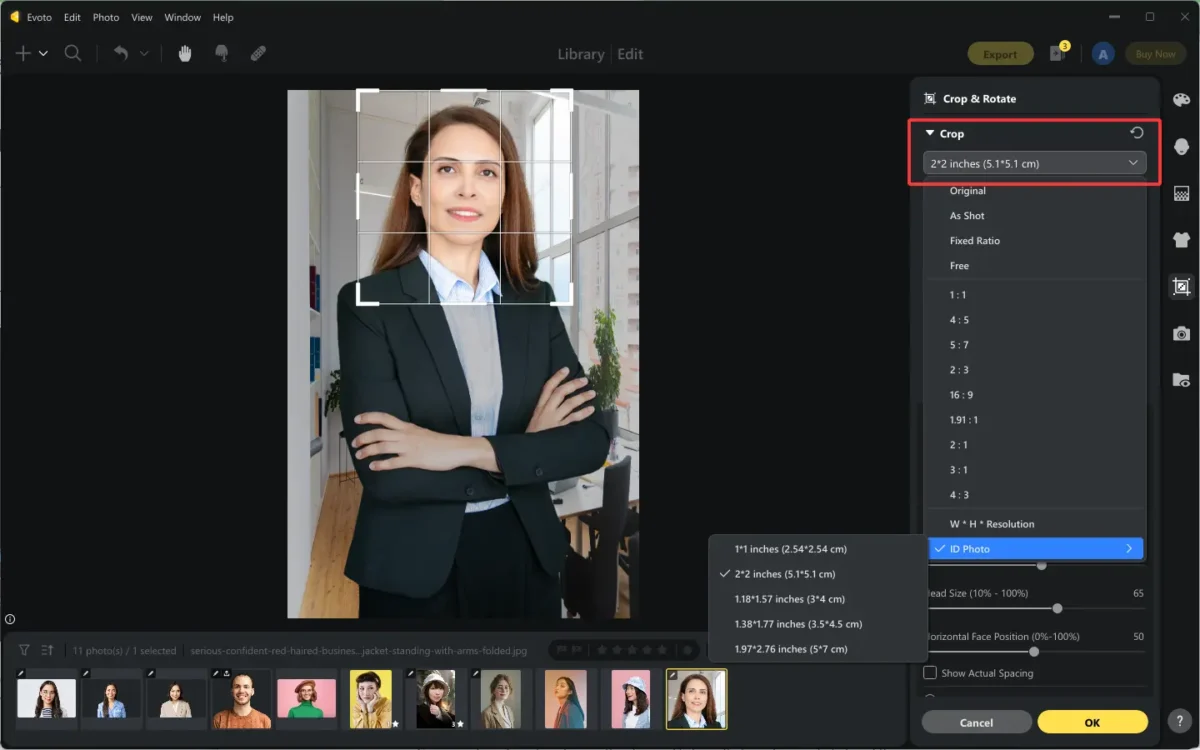Open the color palette adjustments panel
1200x750 pixels.
click(1182, 100)
